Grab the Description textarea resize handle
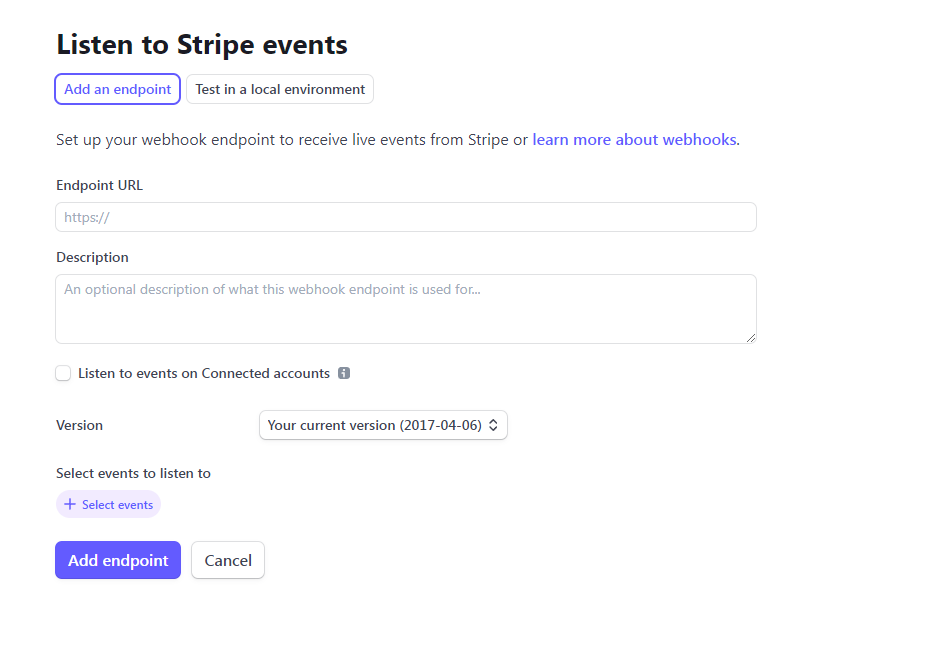Viewport: 938px width, 662px height. point(750,337)
